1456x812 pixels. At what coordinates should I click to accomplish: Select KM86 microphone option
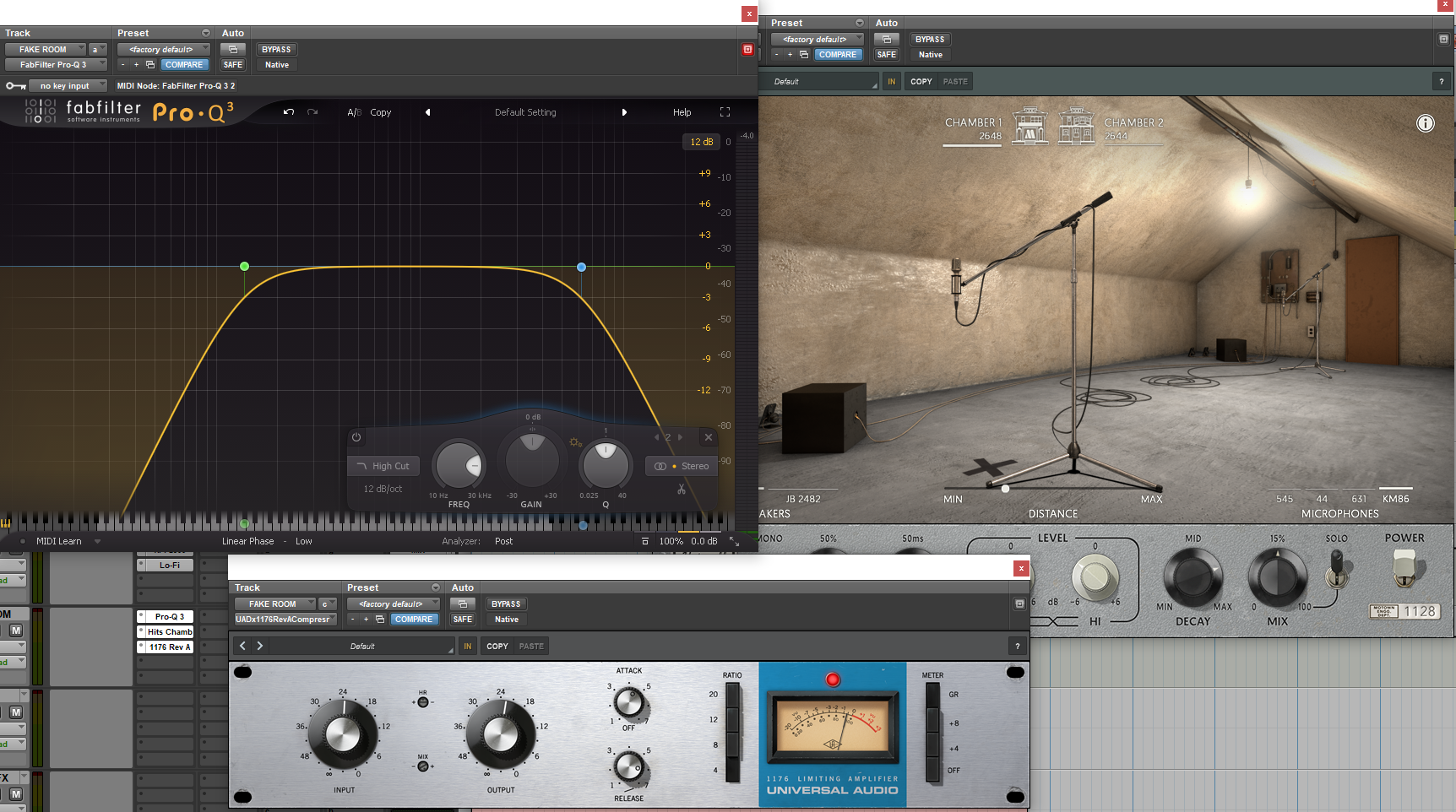coord(1396,499)
